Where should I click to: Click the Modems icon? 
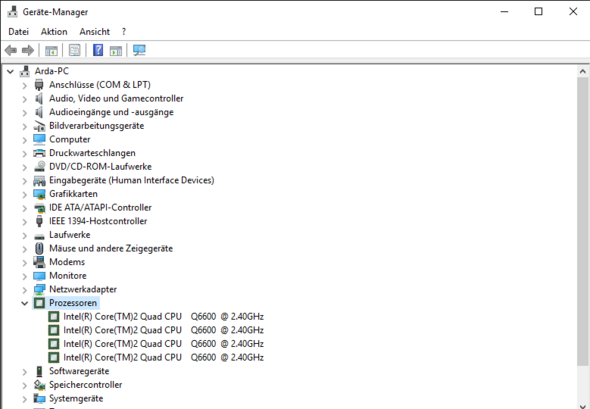pyautogui.click(x=39, y=262)
